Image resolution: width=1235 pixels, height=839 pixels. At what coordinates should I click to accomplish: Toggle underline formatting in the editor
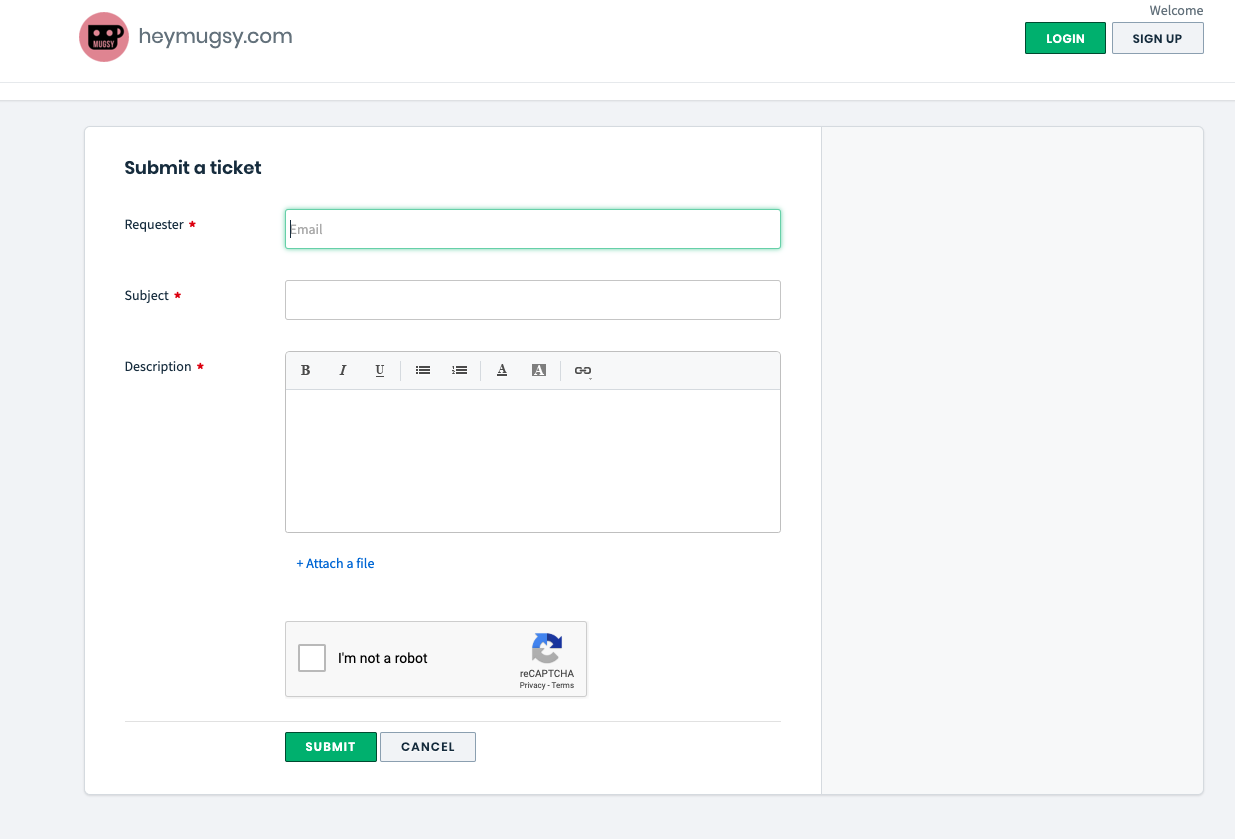point(380,370)
